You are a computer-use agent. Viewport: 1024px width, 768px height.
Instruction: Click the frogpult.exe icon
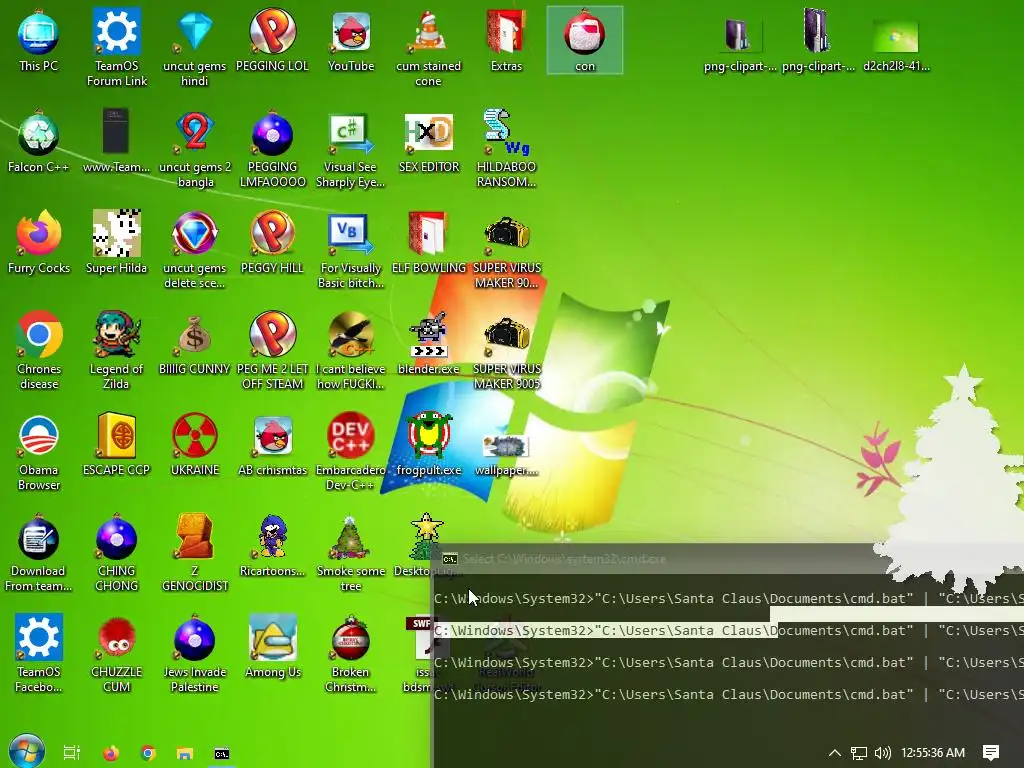point(428,436)
